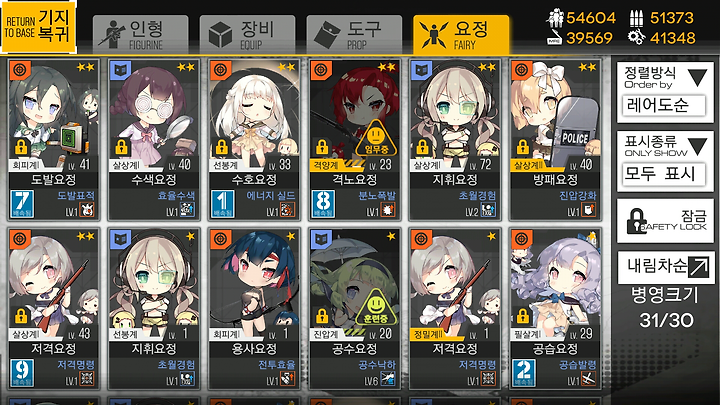
Task: Select the 용사요정 fairy card
Action: point(254,309)
